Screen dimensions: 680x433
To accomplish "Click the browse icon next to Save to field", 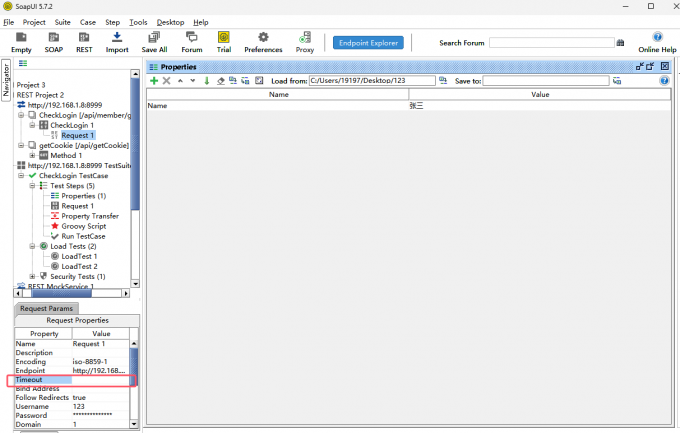I will tap(617, 81).
